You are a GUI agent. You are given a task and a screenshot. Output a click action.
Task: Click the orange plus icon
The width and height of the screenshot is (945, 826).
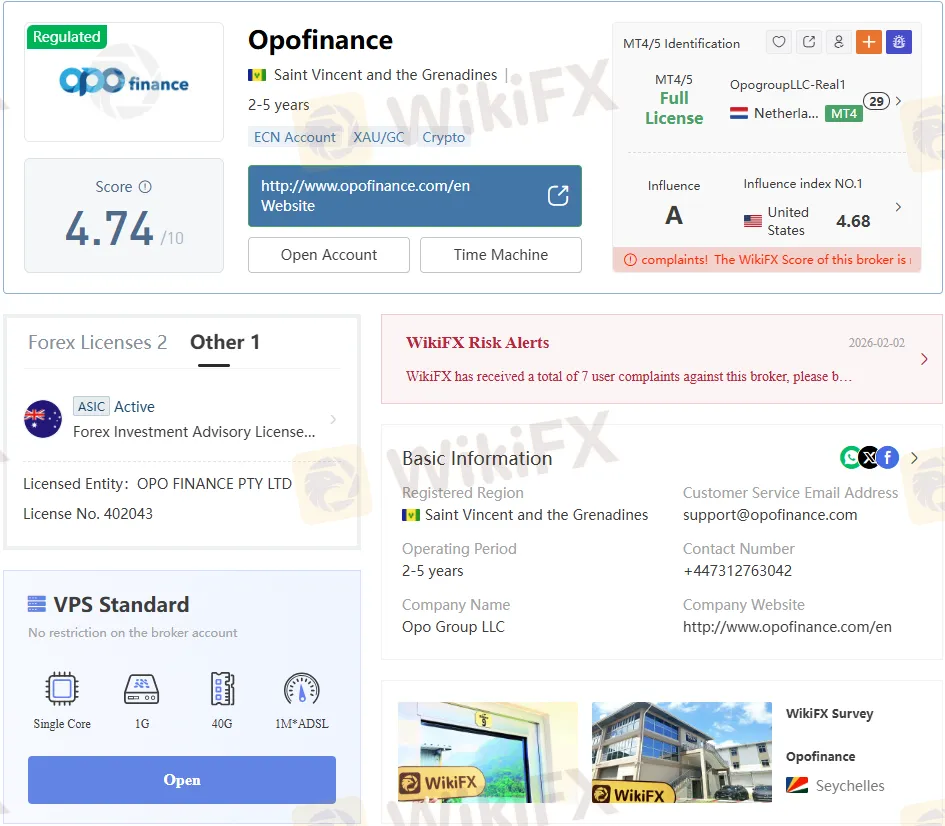point(868,42)
